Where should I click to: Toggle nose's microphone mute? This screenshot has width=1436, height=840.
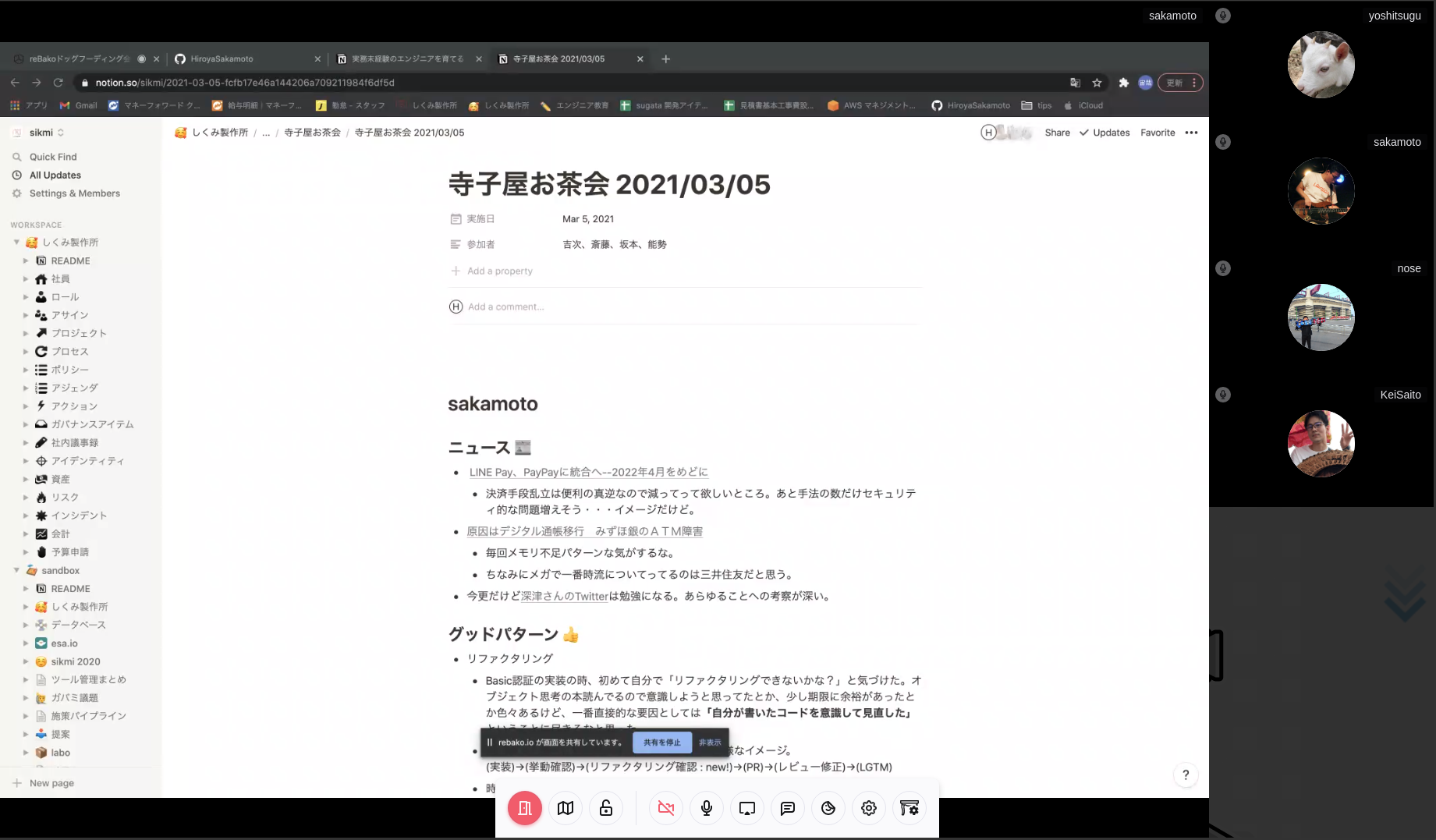point(1223,268)
